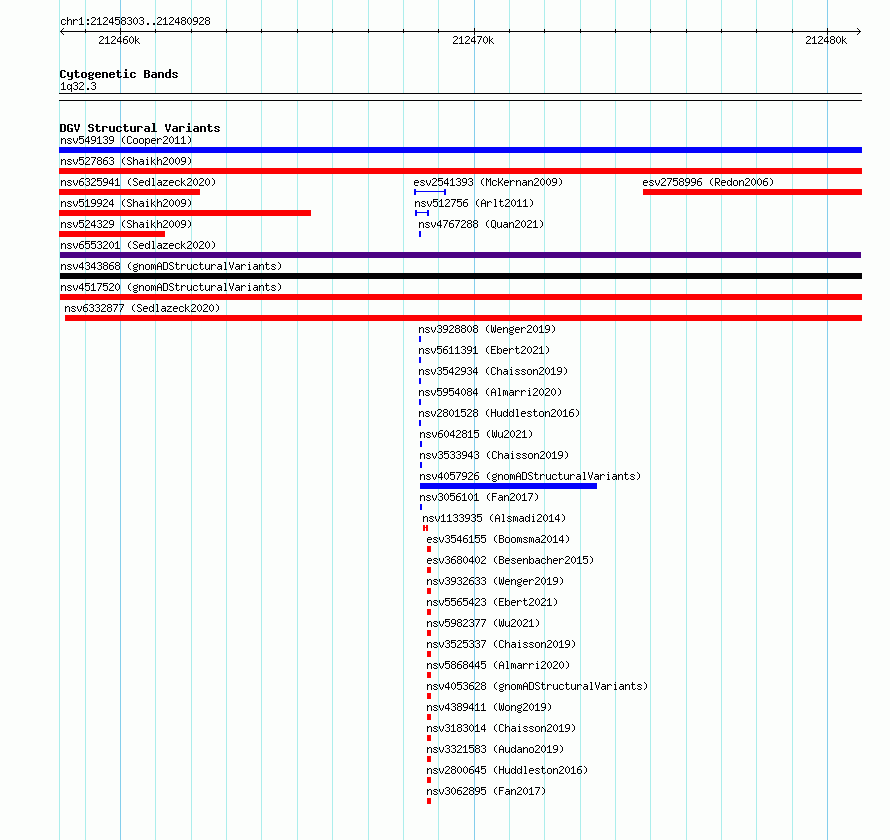
Task: Click the DGV Structural Variants track title
Action: pos(140,128)
